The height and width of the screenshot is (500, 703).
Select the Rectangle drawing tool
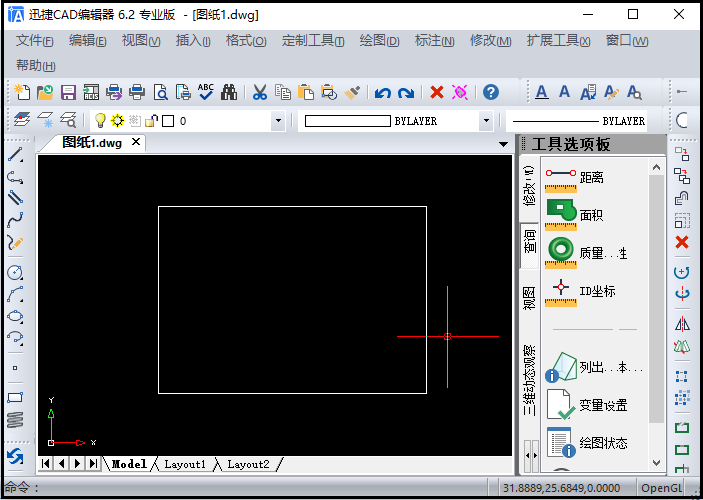click(x=15, y=397)
